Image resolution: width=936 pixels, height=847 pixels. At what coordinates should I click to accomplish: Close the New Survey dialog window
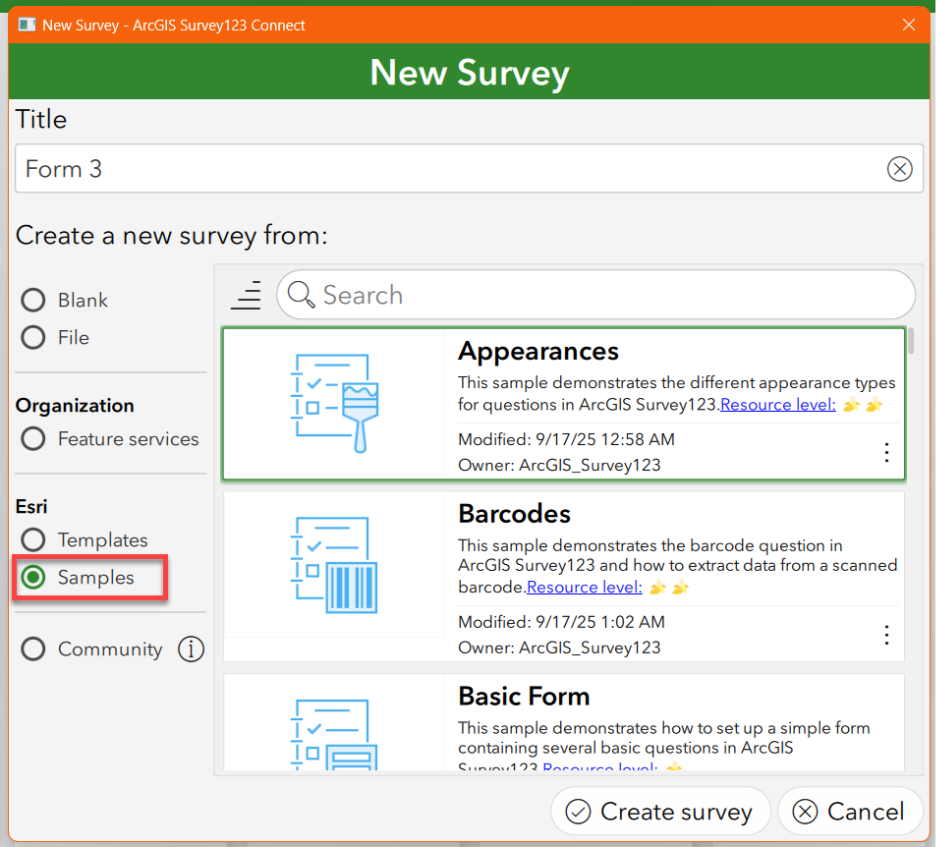909,24
